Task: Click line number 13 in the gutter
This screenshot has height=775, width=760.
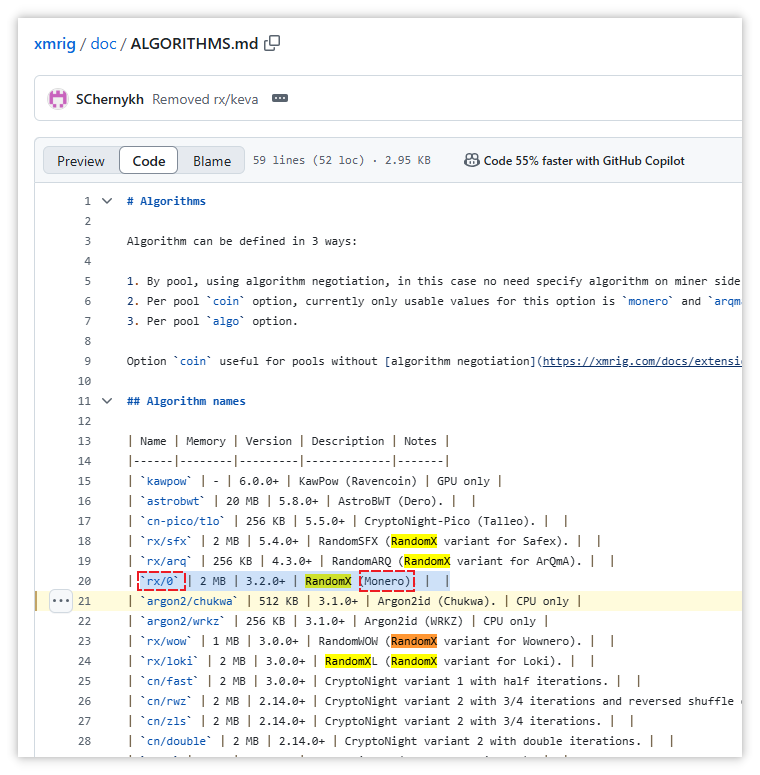Action: tap(84, 441)
